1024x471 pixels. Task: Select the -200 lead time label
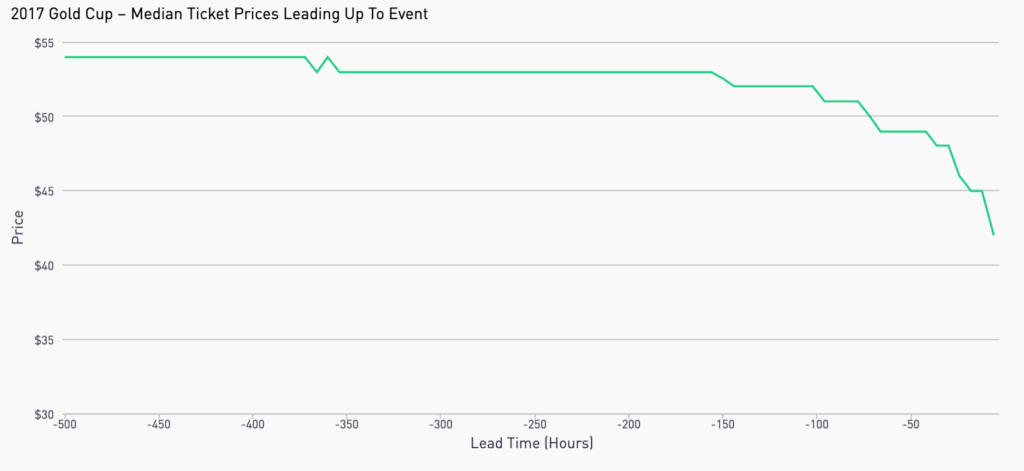[628, 425]
